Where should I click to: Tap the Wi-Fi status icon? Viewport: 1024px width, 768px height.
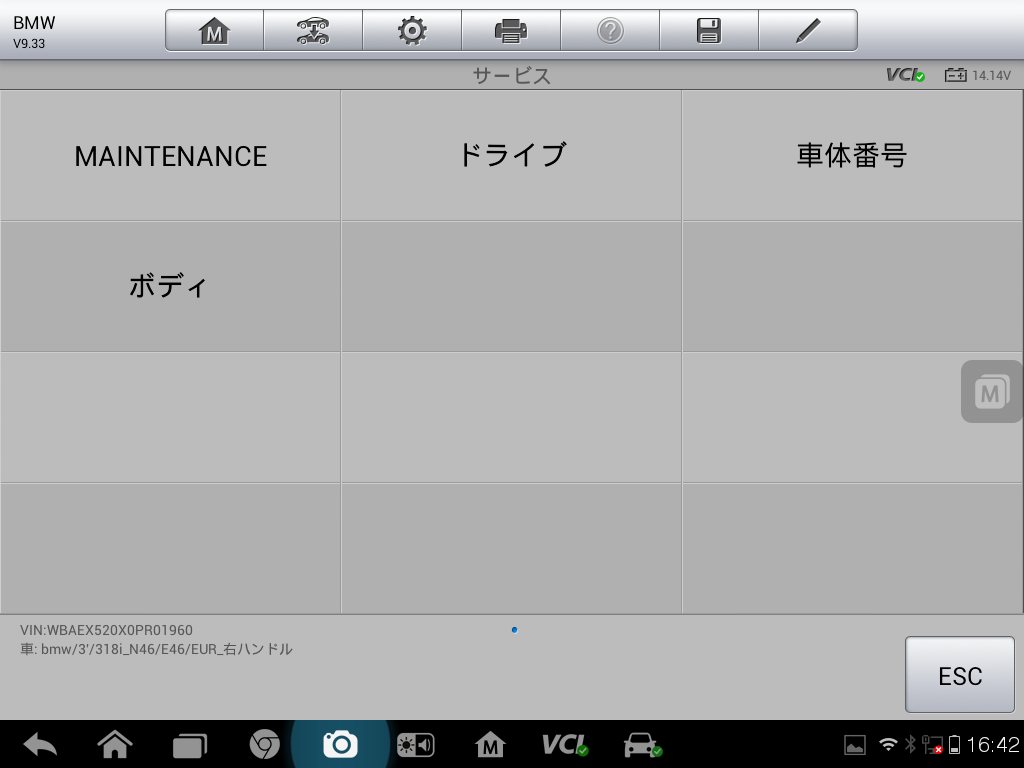888,744
